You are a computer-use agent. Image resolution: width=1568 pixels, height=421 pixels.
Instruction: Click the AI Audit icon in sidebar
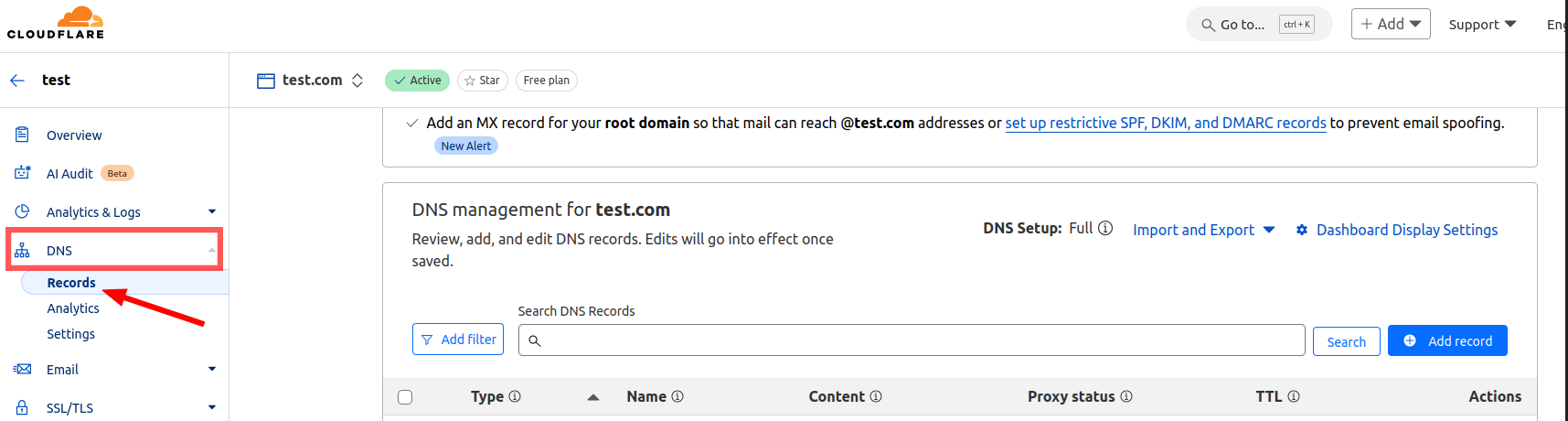click(22, 173)
